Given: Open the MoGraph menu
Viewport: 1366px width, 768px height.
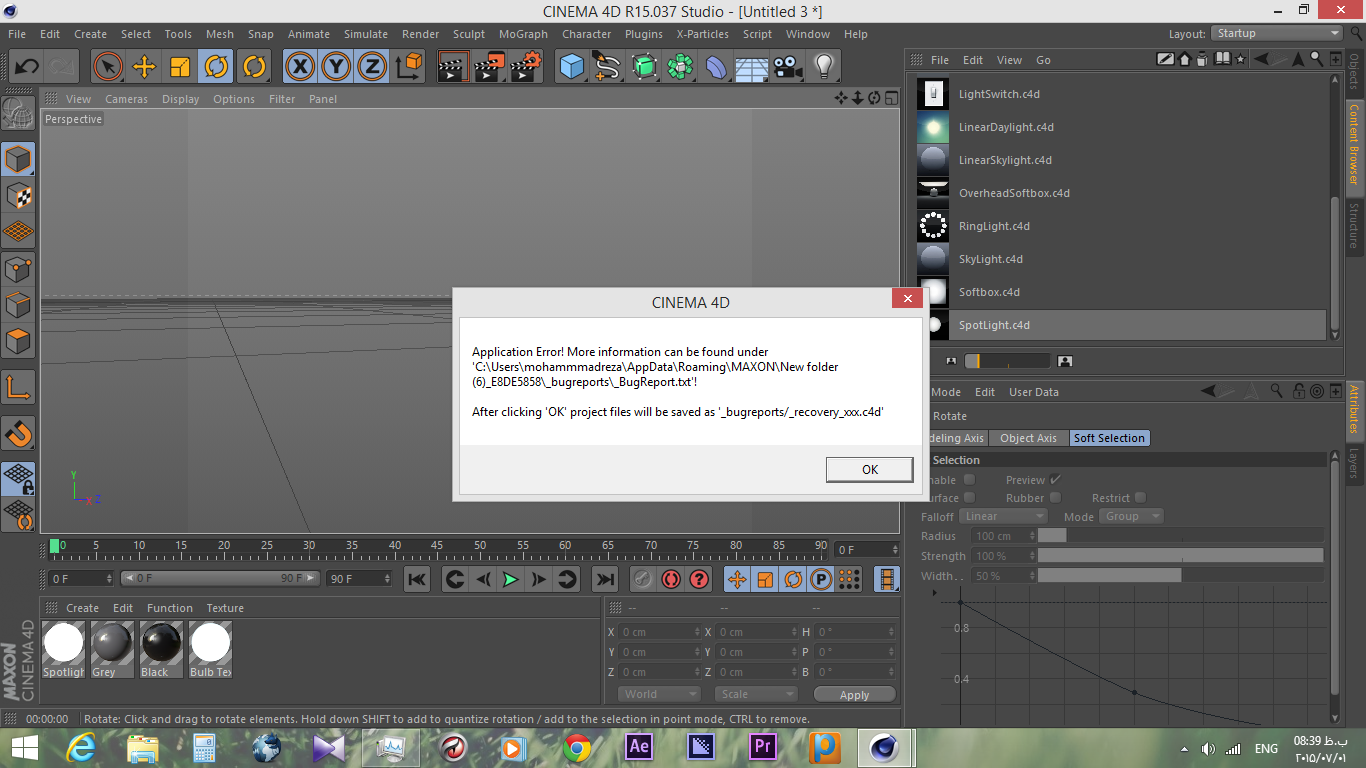Looking at the screenshot, I should tap(523, 34).
